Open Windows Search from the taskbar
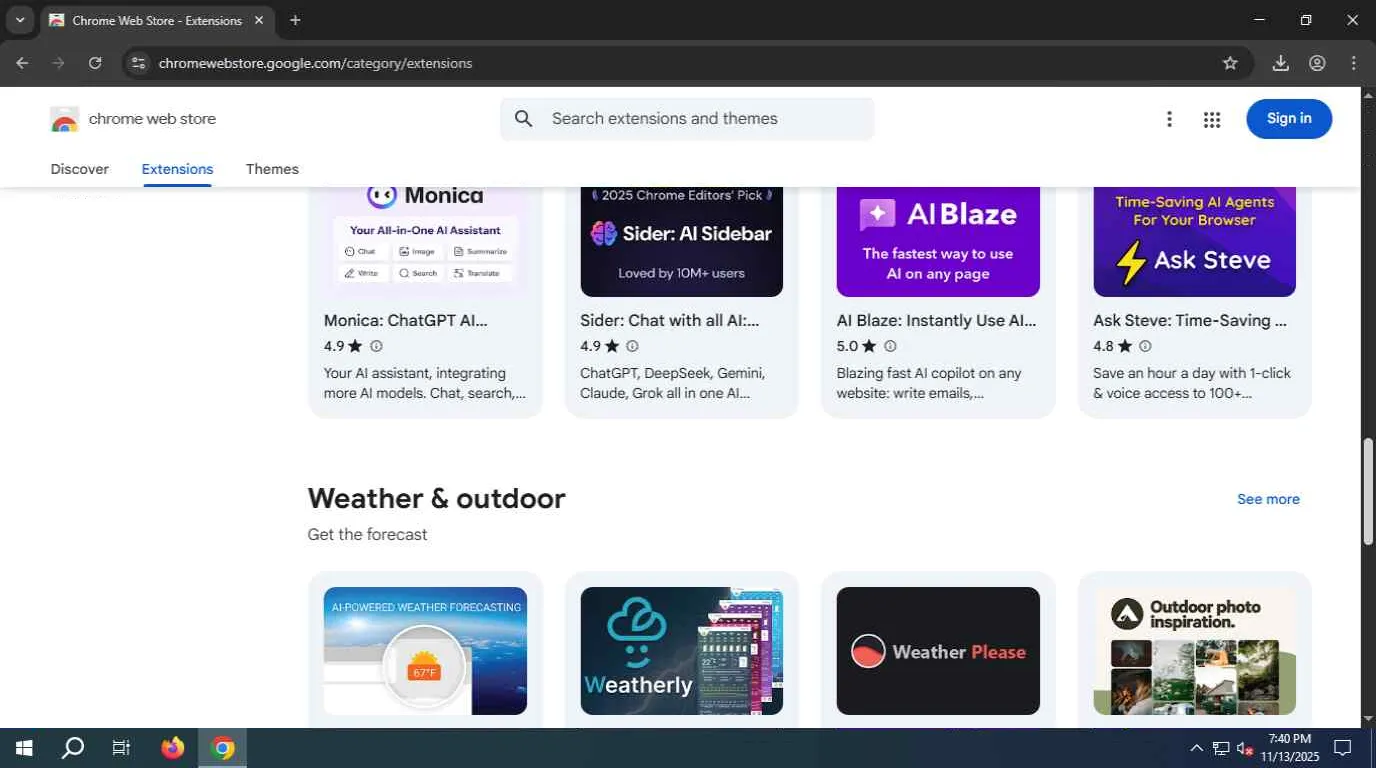The image size is (1376, 768). click(73, 748)
